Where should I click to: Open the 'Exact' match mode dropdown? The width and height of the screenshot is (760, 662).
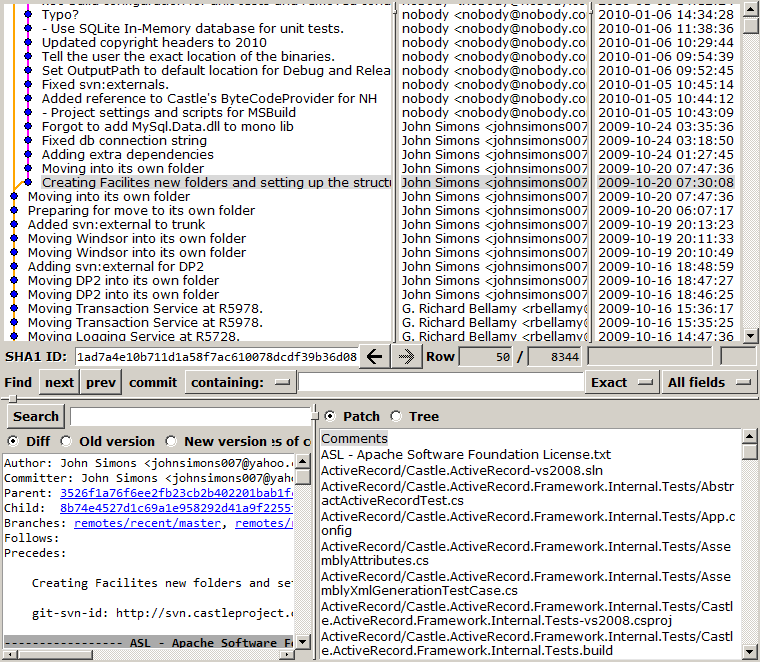(621, 382)
